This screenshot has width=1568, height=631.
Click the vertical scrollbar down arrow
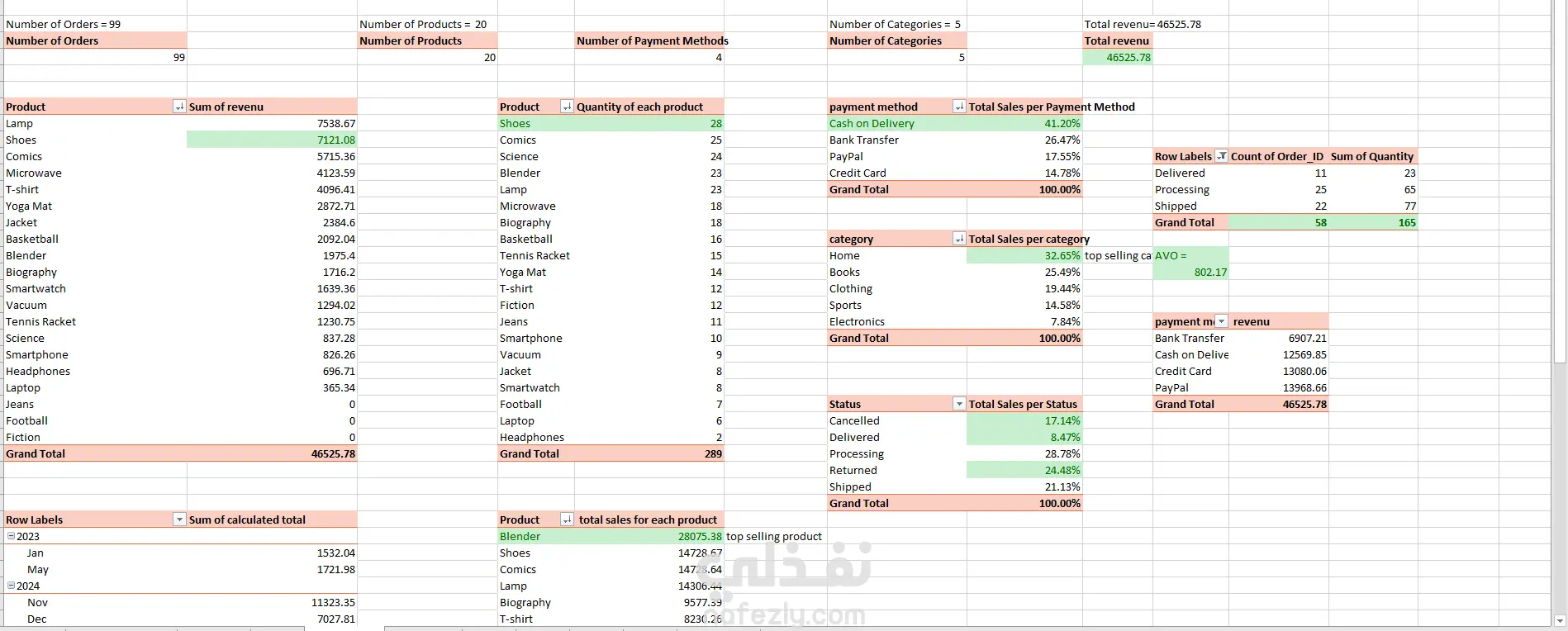pos(1560,620)
